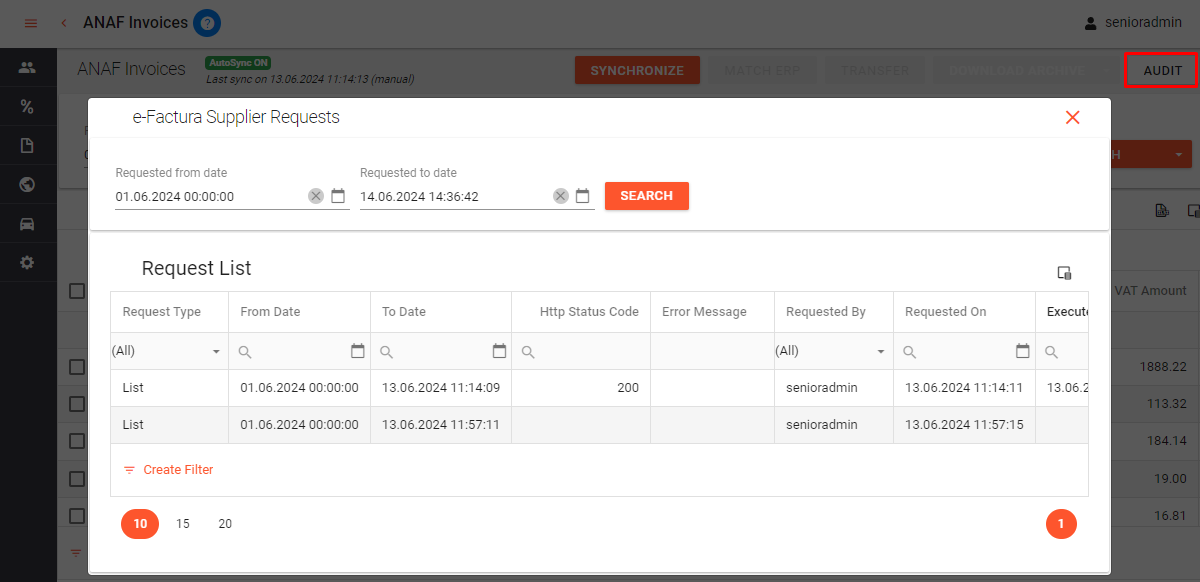Click the SYNCHRONIZE button
1200x582 pixels.
pyautogui.click(x=637, y=71)
